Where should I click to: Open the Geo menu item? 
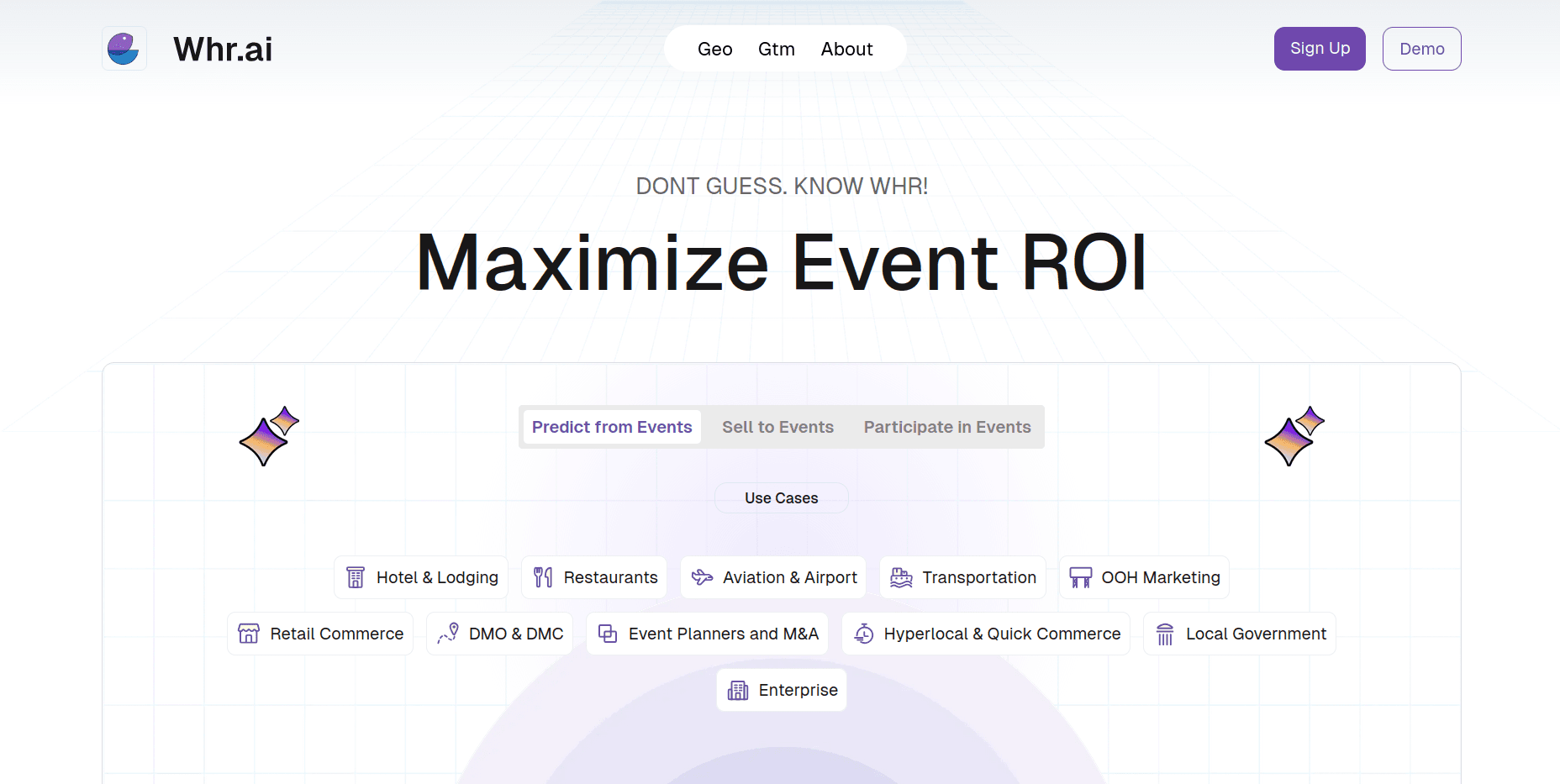(x=715, y=49)
